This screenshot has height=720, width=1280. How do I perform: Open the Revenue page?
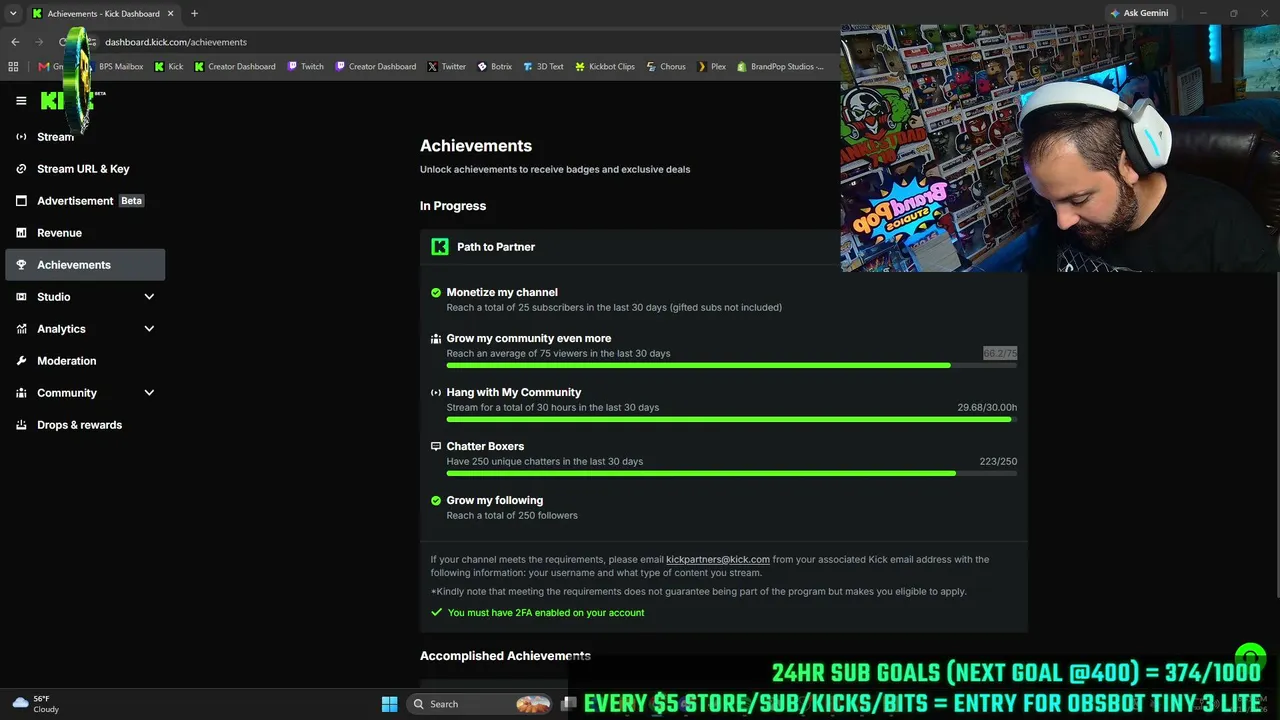[x=85, y=233]
